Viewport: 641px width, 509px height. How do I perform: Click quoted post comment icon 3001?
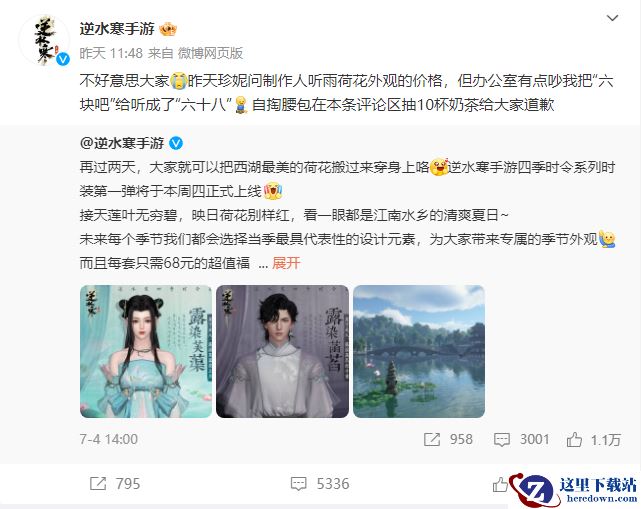coord(502,439)
